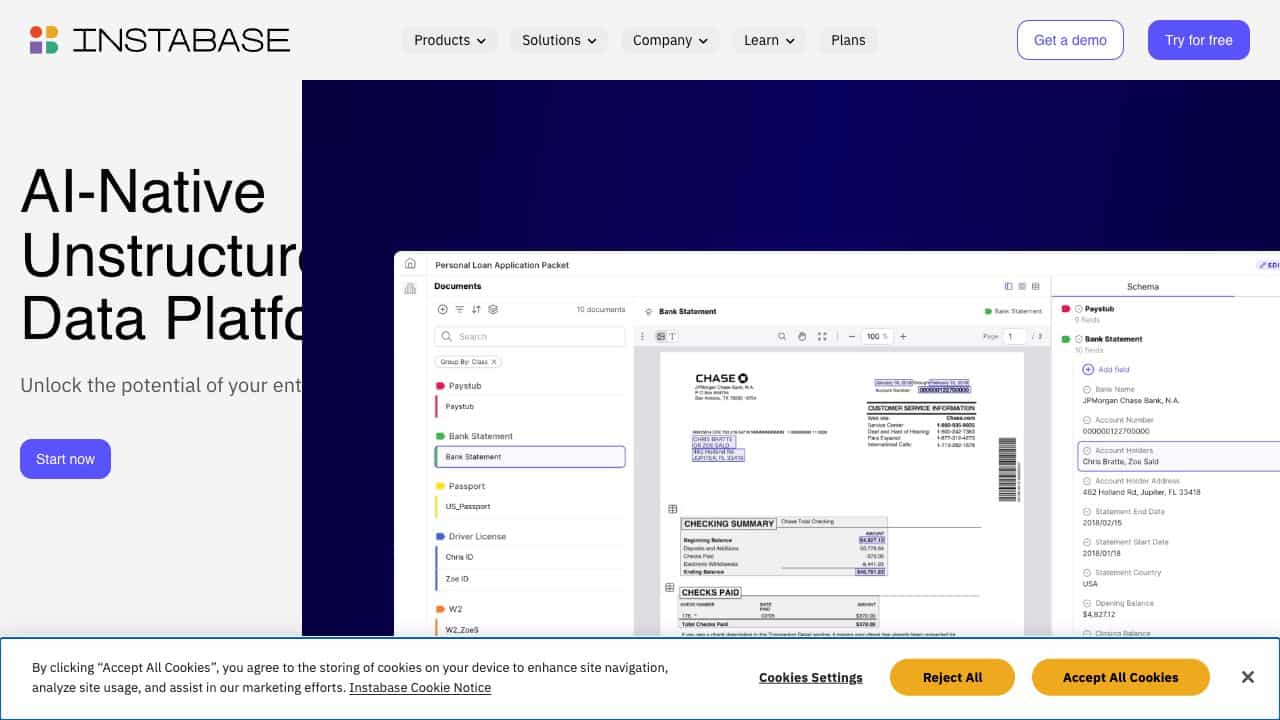The image size is (1280, 720).
Task: Open the Company dropdown
Action: [670, 40]
